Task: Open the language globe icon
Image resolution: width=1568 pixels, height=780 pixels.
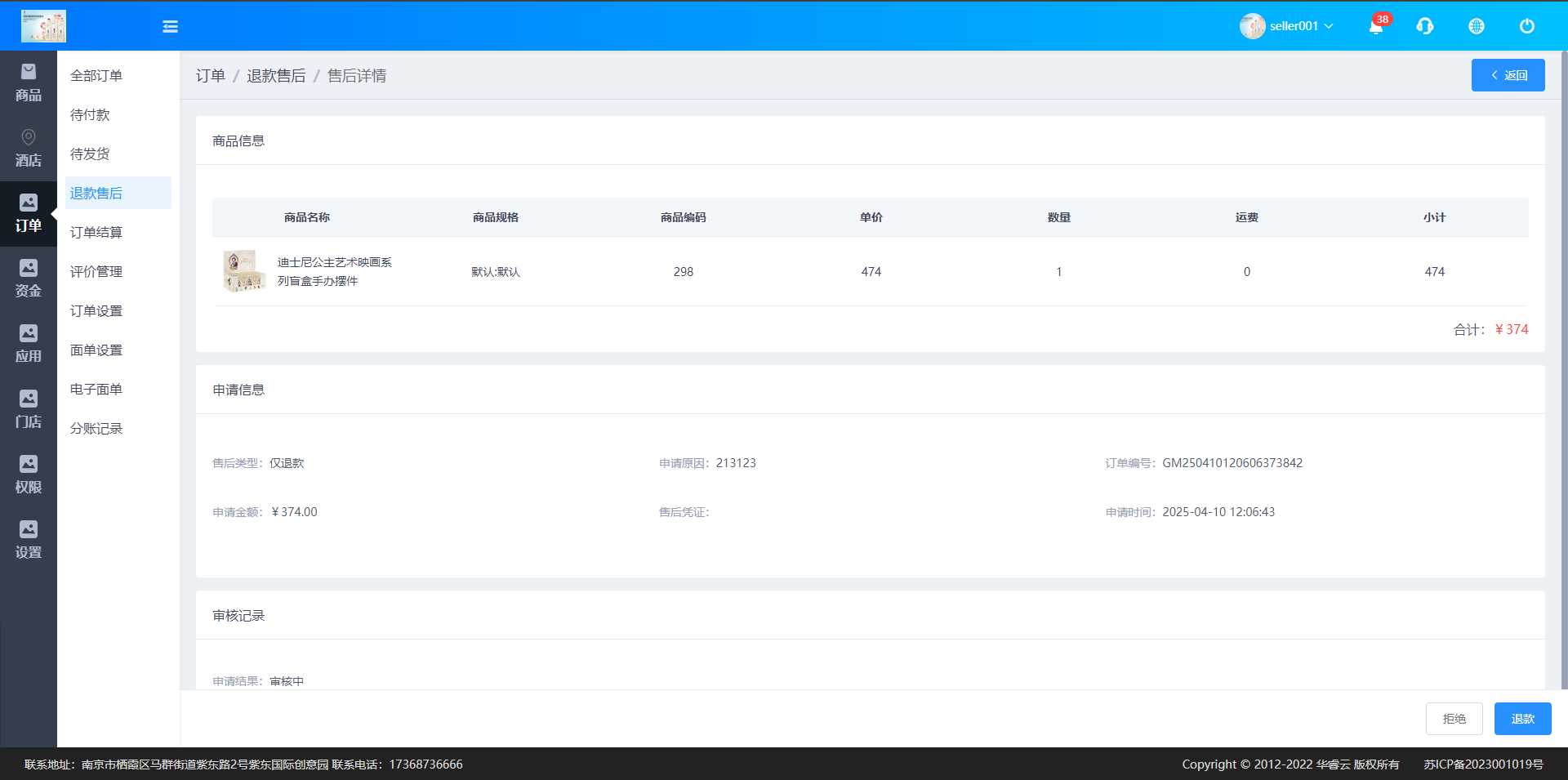Action: click(1476, 26)
